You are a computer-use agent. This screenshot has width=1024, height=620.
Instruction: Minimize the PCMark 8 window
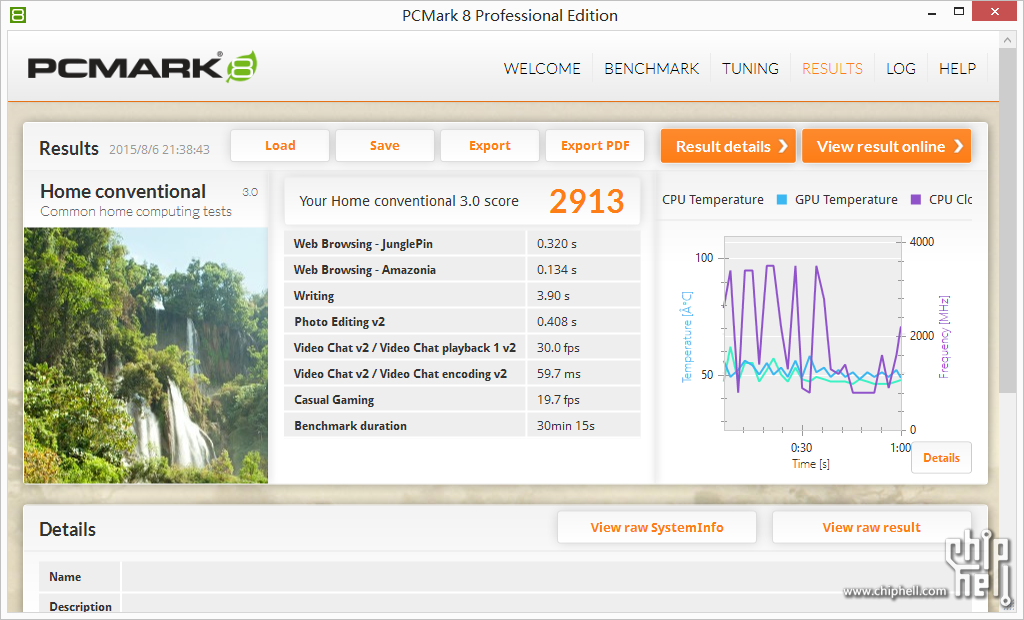tap(932, 12)
